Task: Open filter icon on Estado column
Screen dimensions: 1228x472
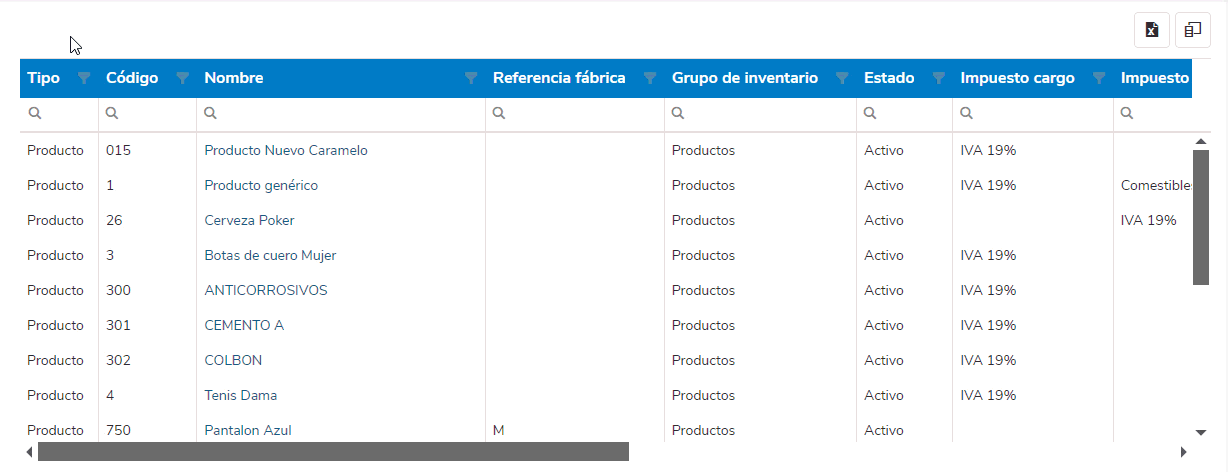Action: pyautogui.click(x=938, y=78)
